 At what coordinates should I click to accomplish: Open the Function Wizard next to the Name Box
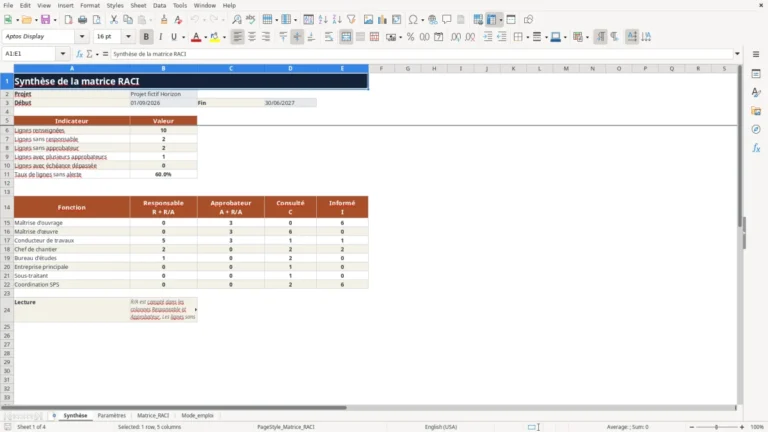pyautogui.click(x=79, y=54)
